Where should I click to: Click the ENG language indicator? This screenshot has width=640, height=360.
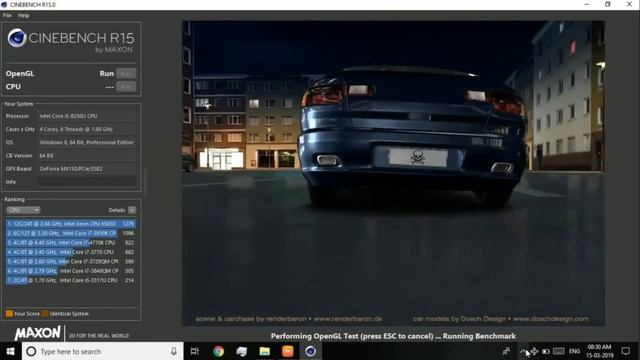pyautogui.click(x=574, y=351)
